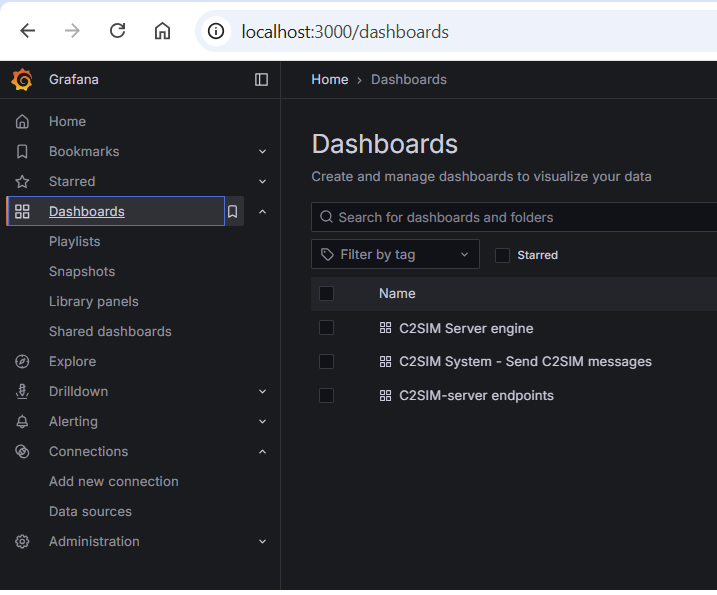Image resolution: width=717 pixels, height=595 pixels.
Task: Open the Filter by tag dropdown
Action: point(395,255)
